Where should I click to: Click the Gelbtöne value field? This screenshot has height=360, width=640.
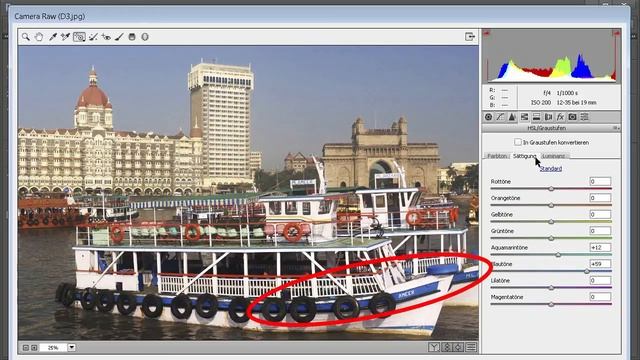(600, 214)
